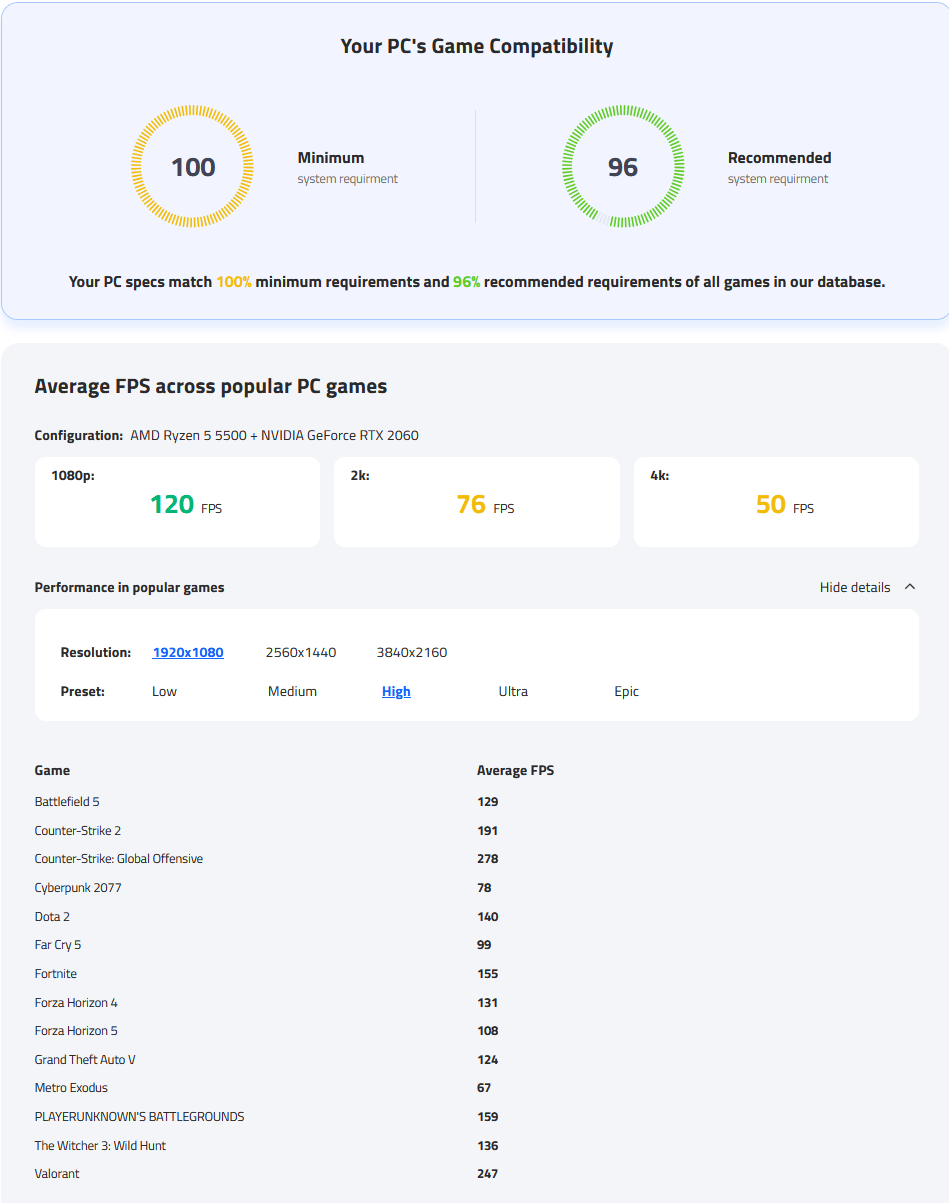The image size is (949, 1203).
Task: Click the 67 FPS value for Metro Exodus
Action: click(484, 1088)
